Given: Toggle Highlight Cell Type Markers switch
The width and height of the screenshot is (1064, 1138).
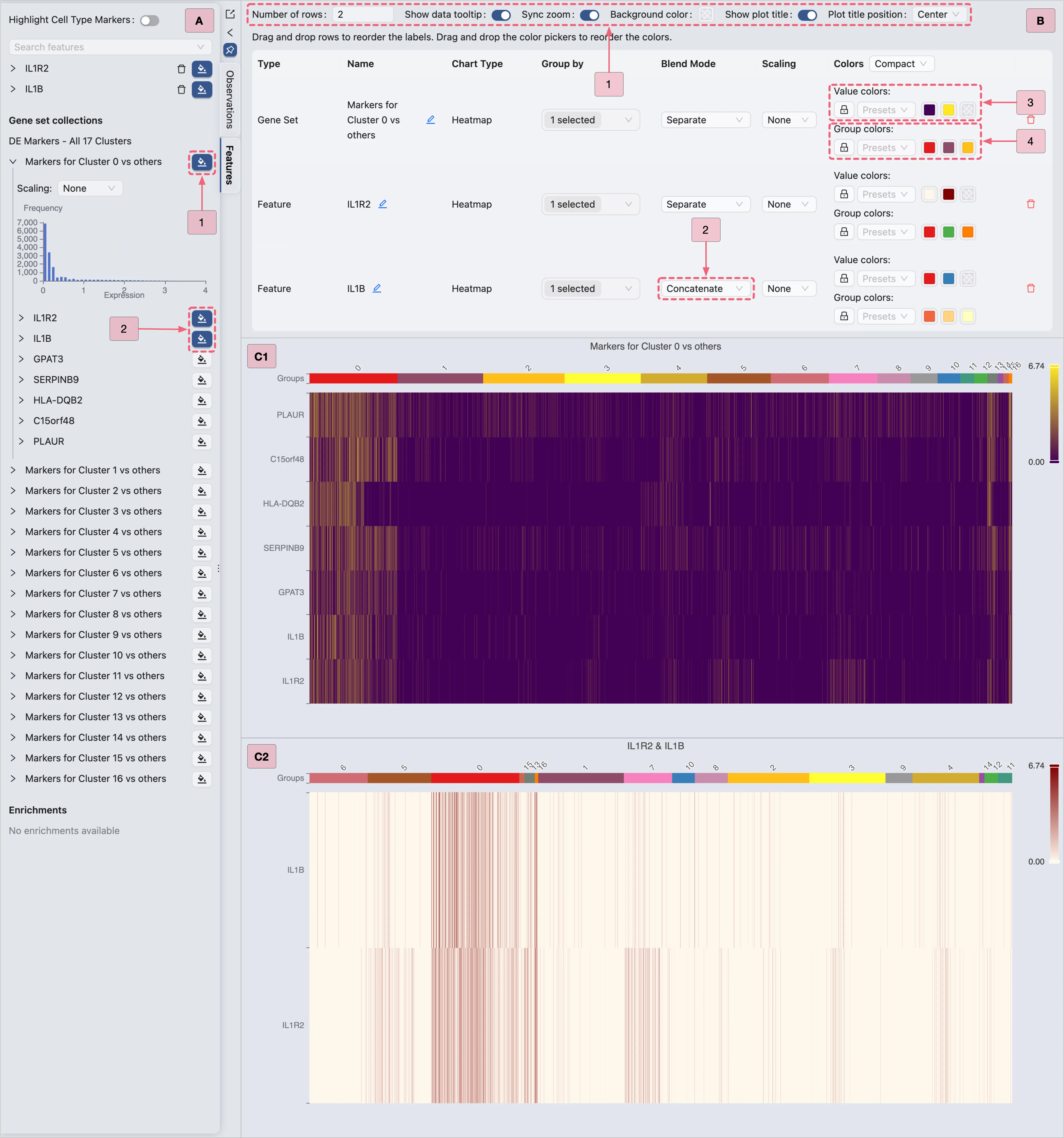Looking at the screenshot, I should 150,20.
